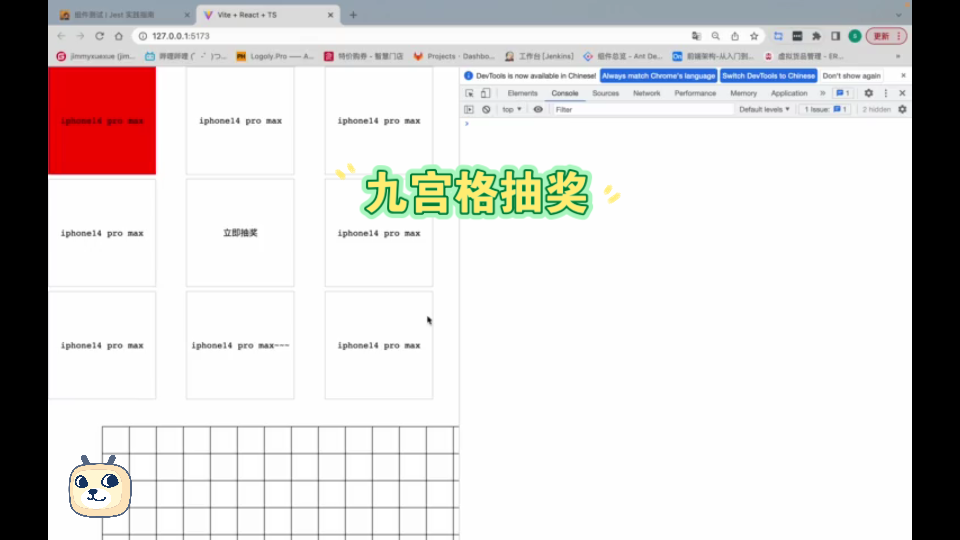The image size is (960, 540).
Task: Bookmark this page with the star
Action: coord(754,36)
